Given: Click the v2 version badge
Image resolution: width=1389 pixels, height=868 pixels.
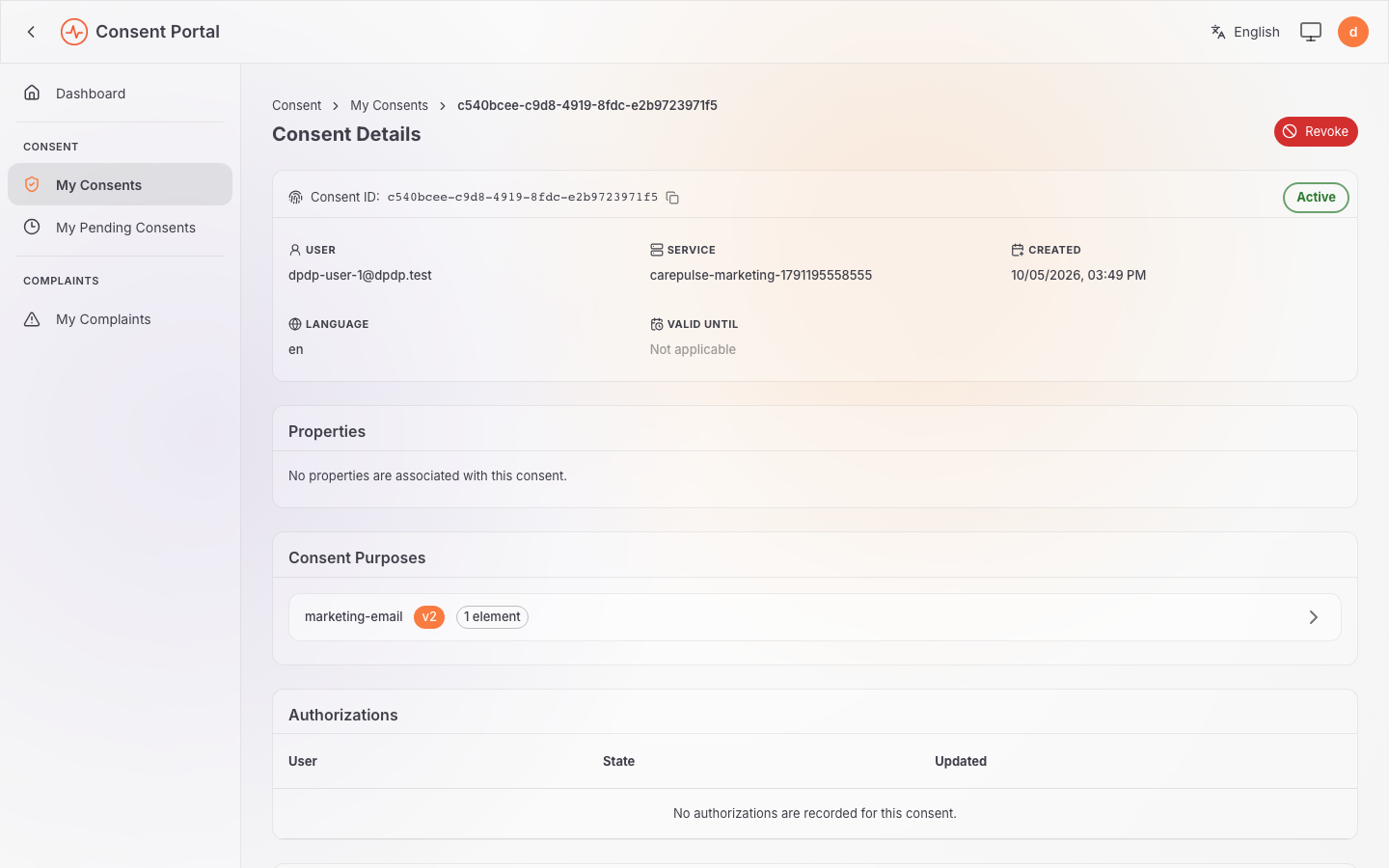Looking at the screenshot, I should click(x=429, y=617).
